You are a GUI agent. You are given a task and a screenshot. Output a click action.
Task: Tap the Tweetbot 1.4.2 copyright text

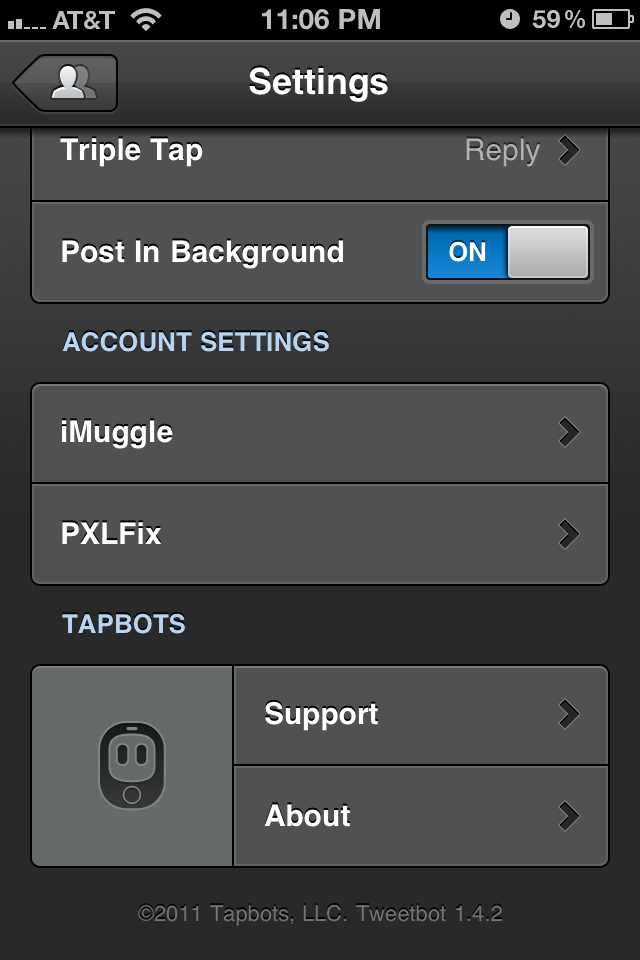(320, 913)
